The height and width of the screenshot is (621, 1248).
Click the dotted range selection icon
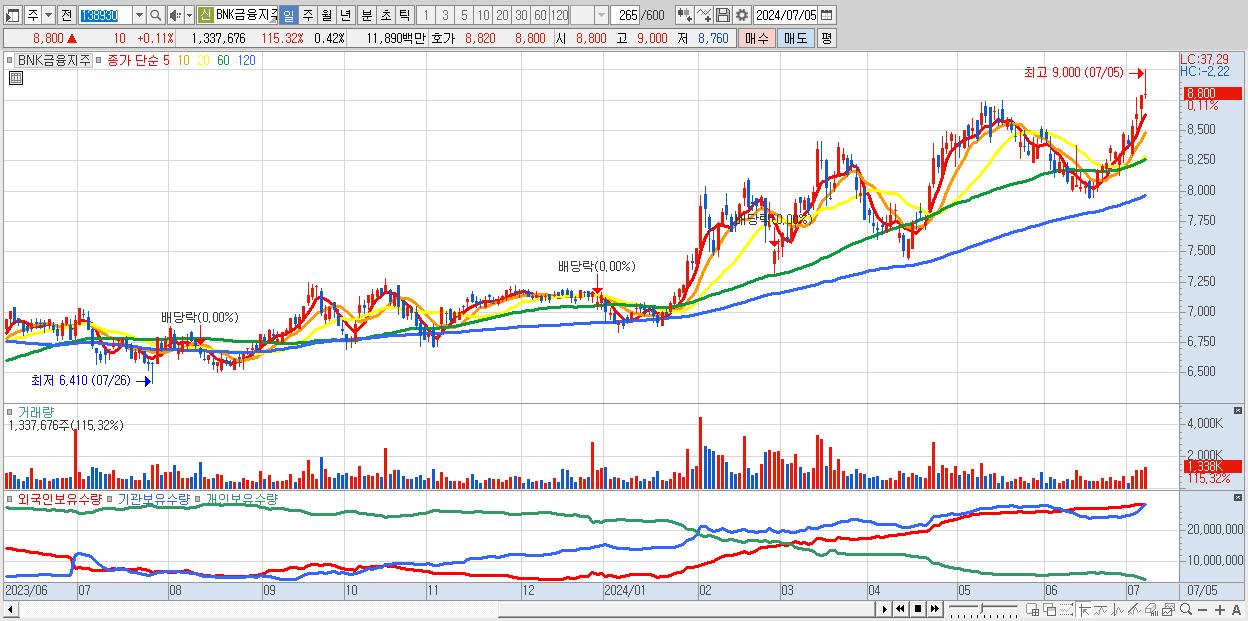tap(1066, 609)
